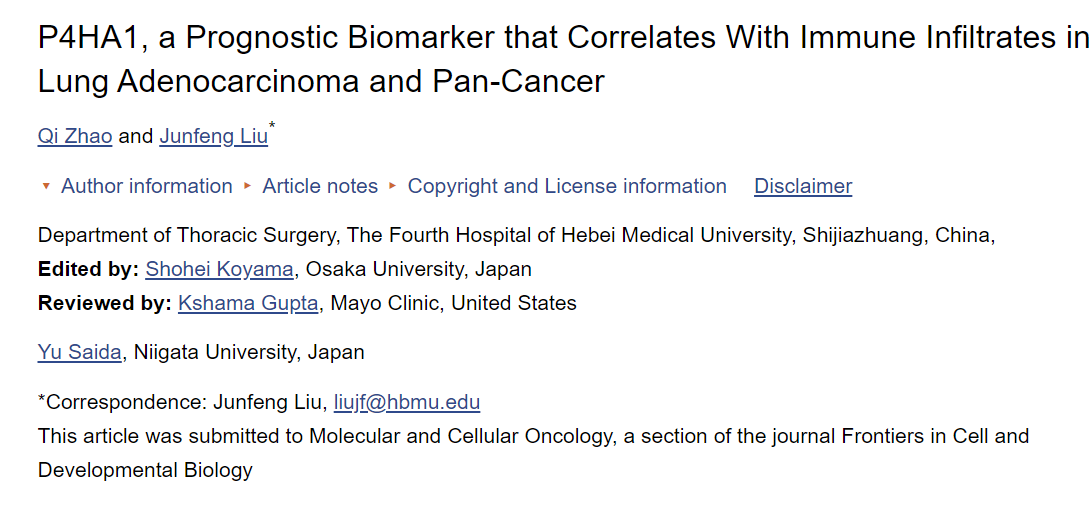
Task: Click the asterisk after Junfeng Liu
Action: (273, 127)
